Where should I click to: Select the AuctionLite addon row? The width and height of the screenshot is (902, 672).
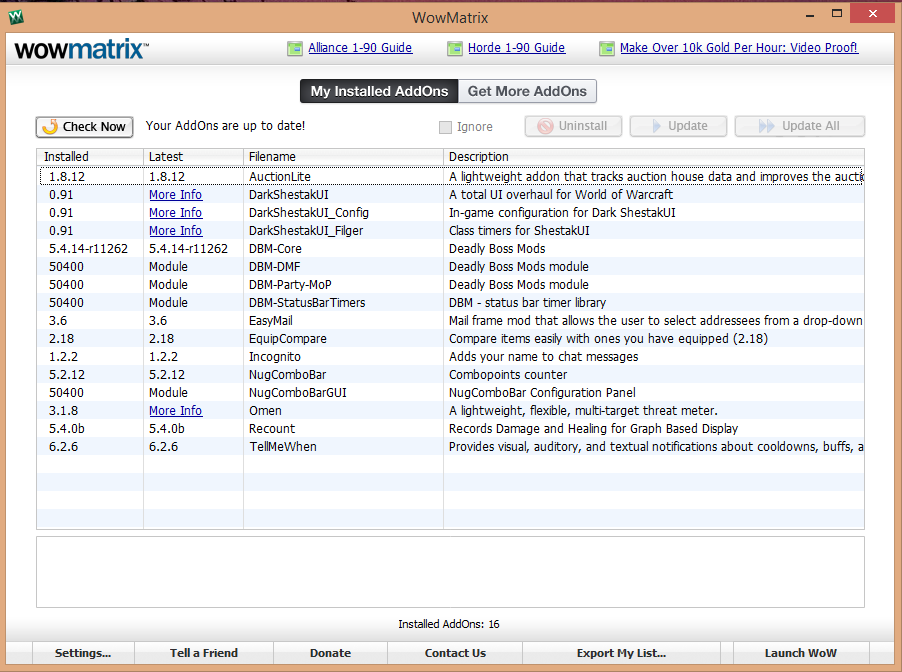point(450,177)
